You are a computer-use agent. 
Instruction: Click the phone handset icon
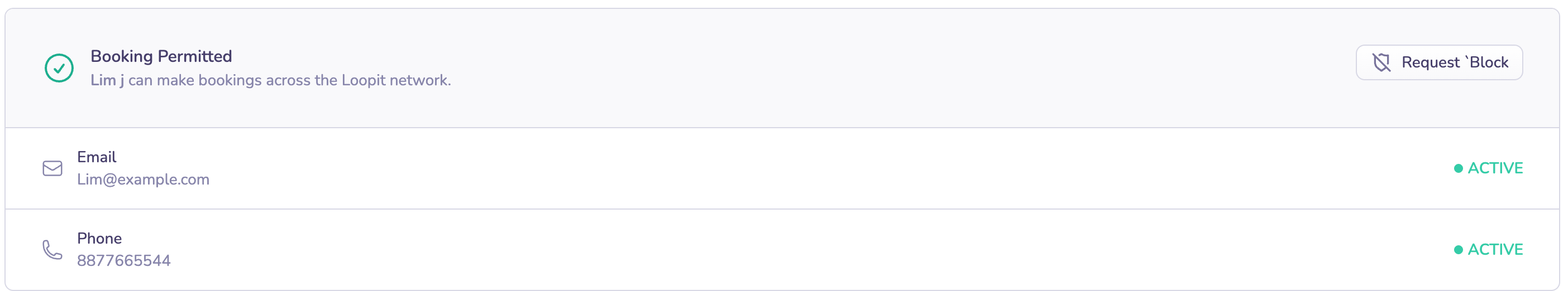pyautogui.click(x=52, y=250)
